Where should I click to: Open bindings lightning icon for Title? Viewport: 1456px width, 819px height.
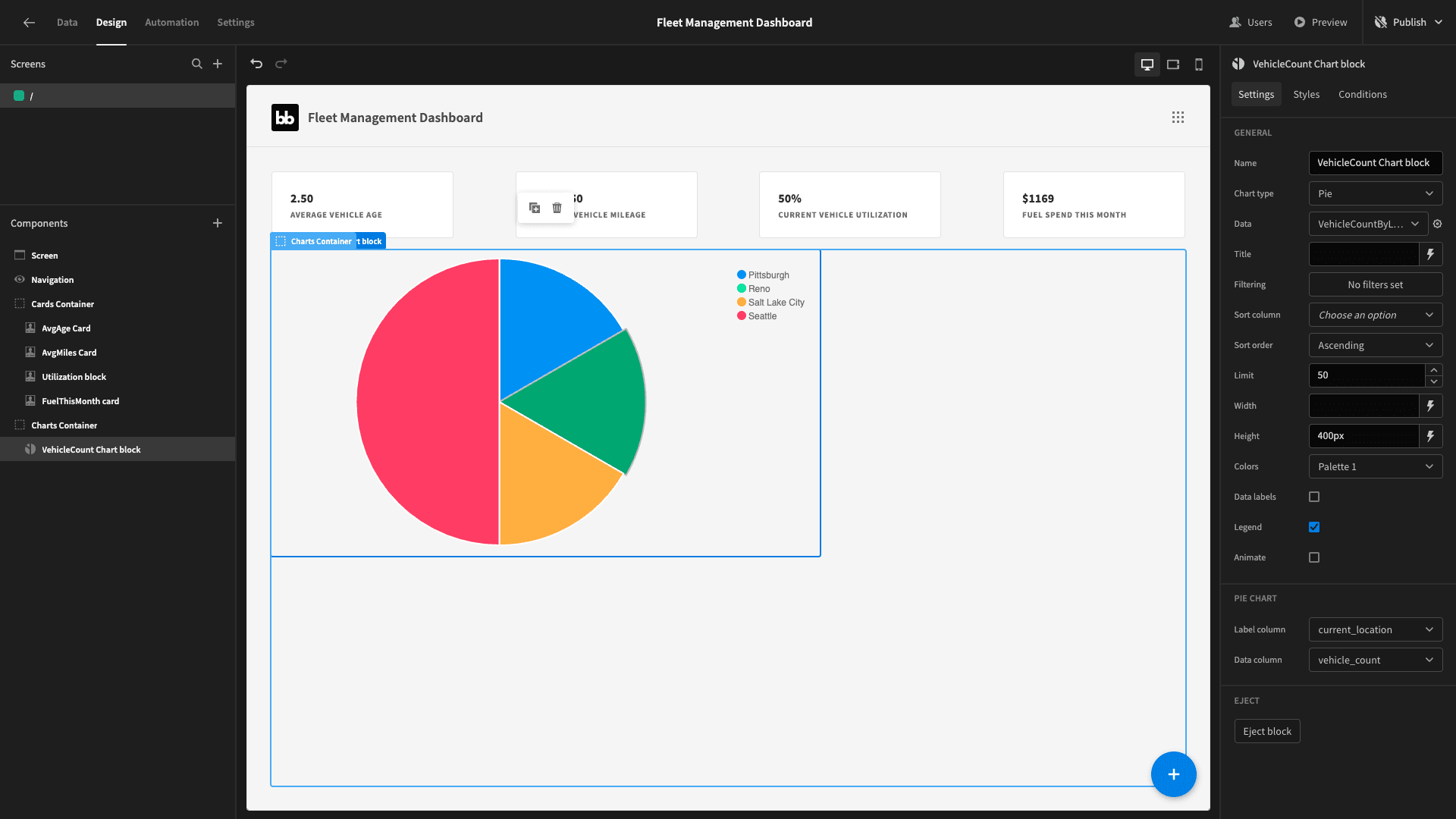coord(1430,254)
